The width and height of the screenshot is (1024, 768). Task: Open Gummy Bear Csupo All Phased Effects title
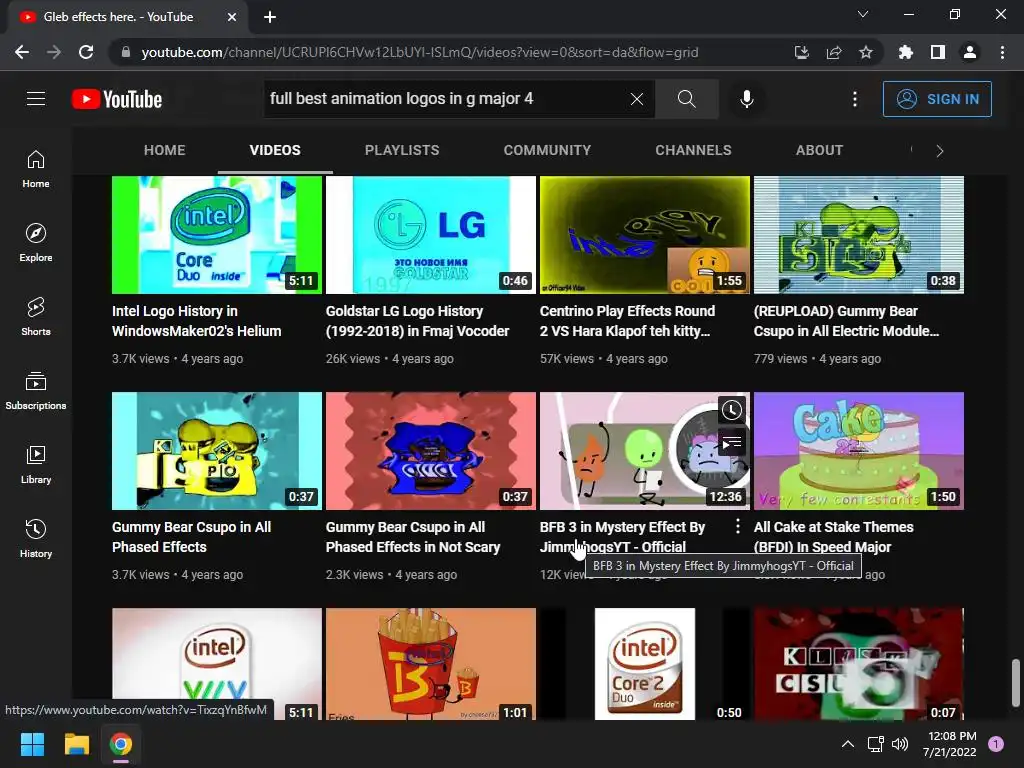click(191, 537)
